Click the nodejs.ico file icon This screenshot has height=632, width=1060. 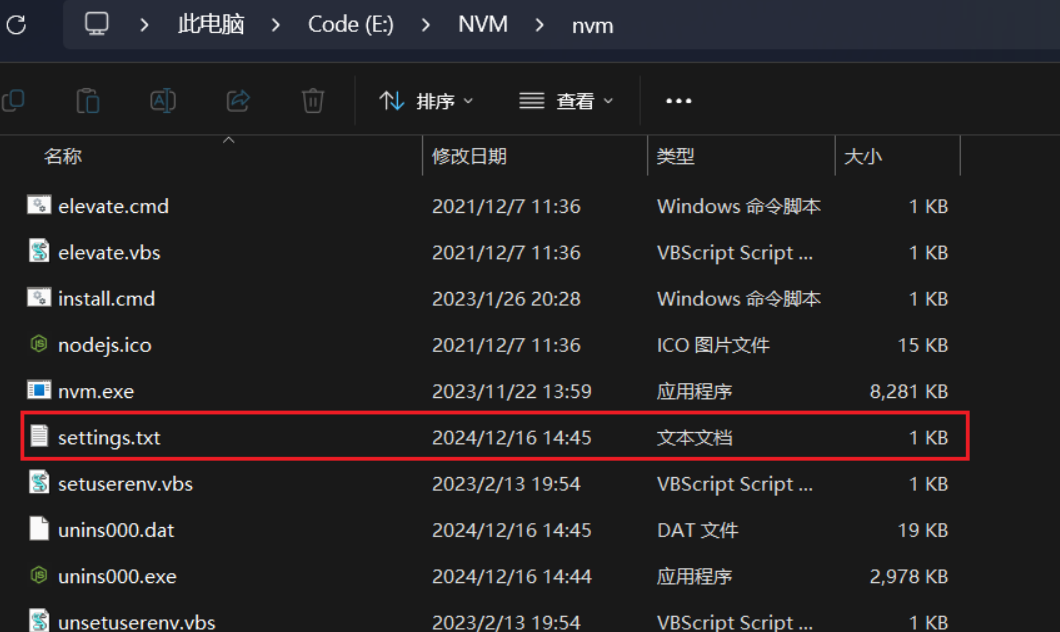(x=38, y=344)
